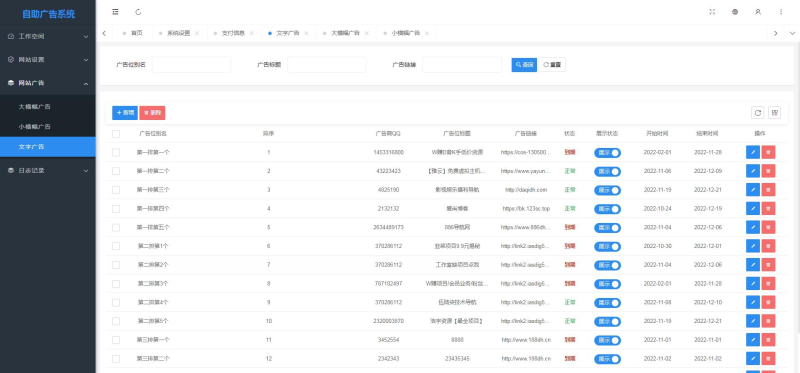Close the 支付信息 tab
This screenshot has width=800, height=373.
[252, 33]
